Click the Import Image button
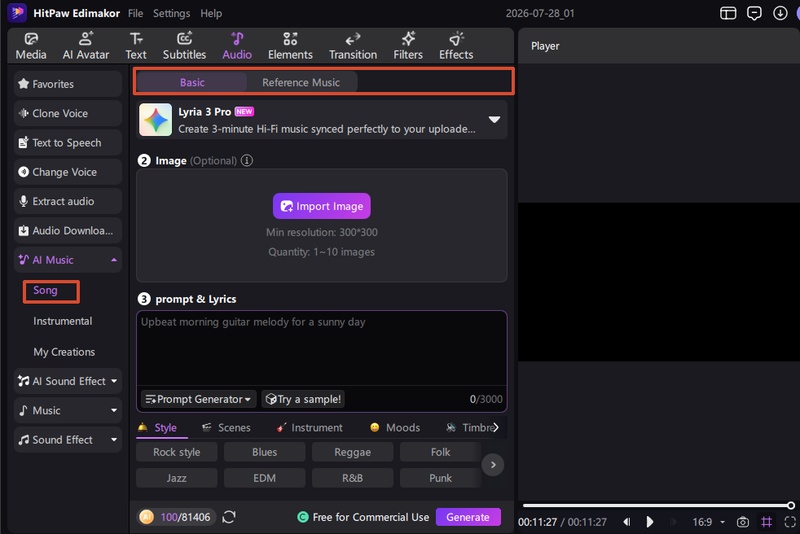The width and height of the screenshot is (800, 534). pyautogui.click(x=321, y=206)
